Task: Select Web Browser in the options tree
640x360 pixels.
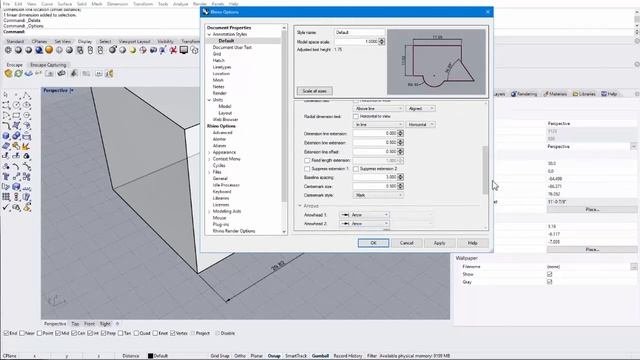Action: pyautogui.click(x=225, y=120)
